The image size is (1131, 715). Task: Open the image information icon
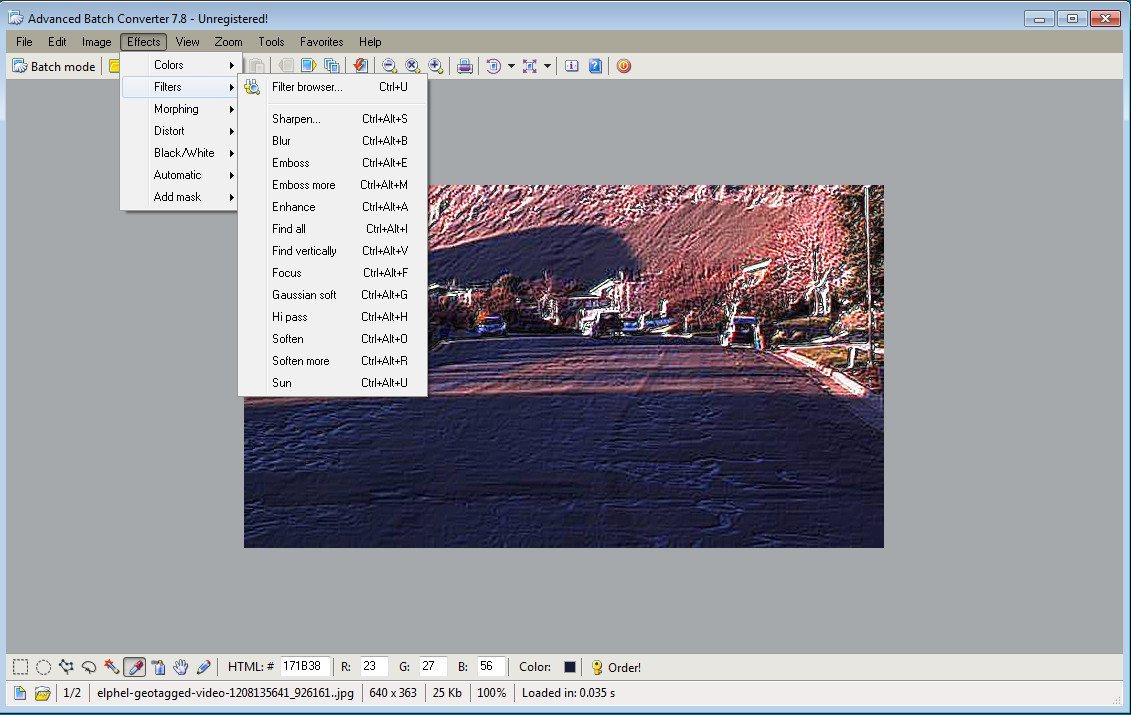tap(571, 65)
